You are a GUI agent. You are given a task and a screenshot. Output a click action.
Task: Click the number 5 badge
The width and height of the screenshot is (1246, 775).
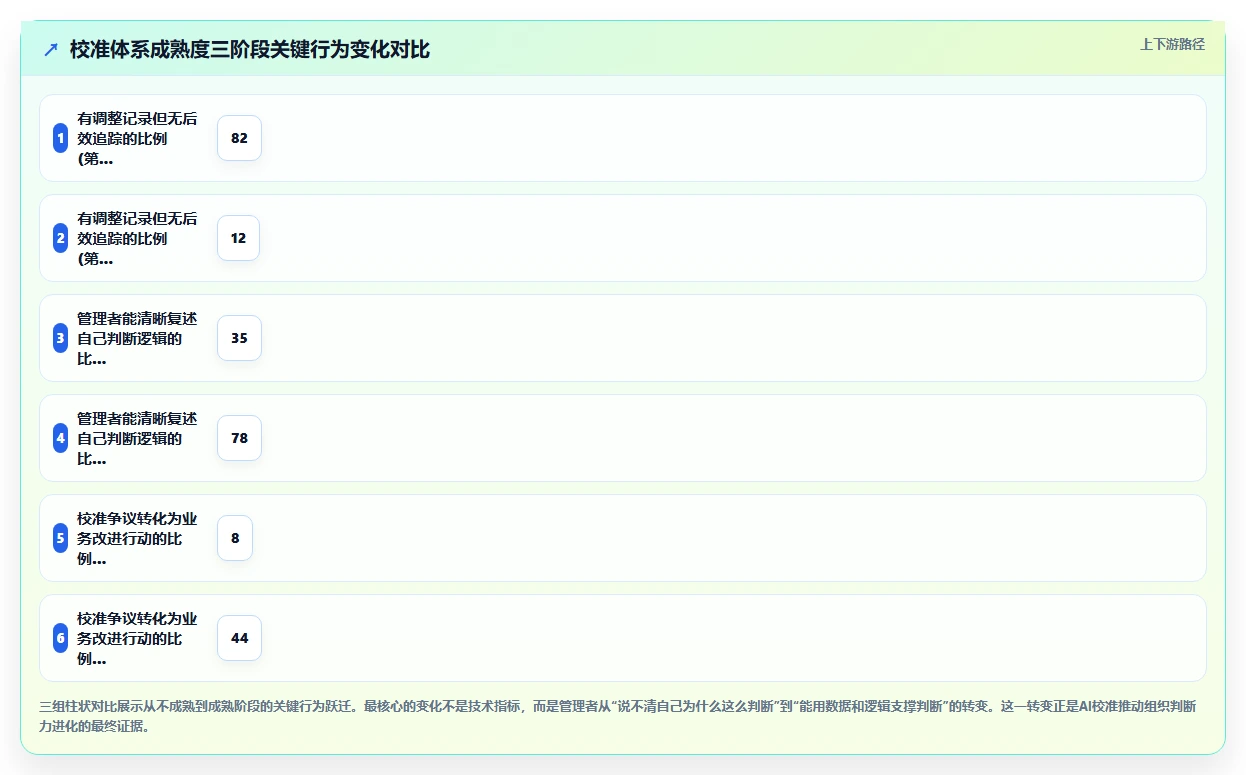(60, 538)
